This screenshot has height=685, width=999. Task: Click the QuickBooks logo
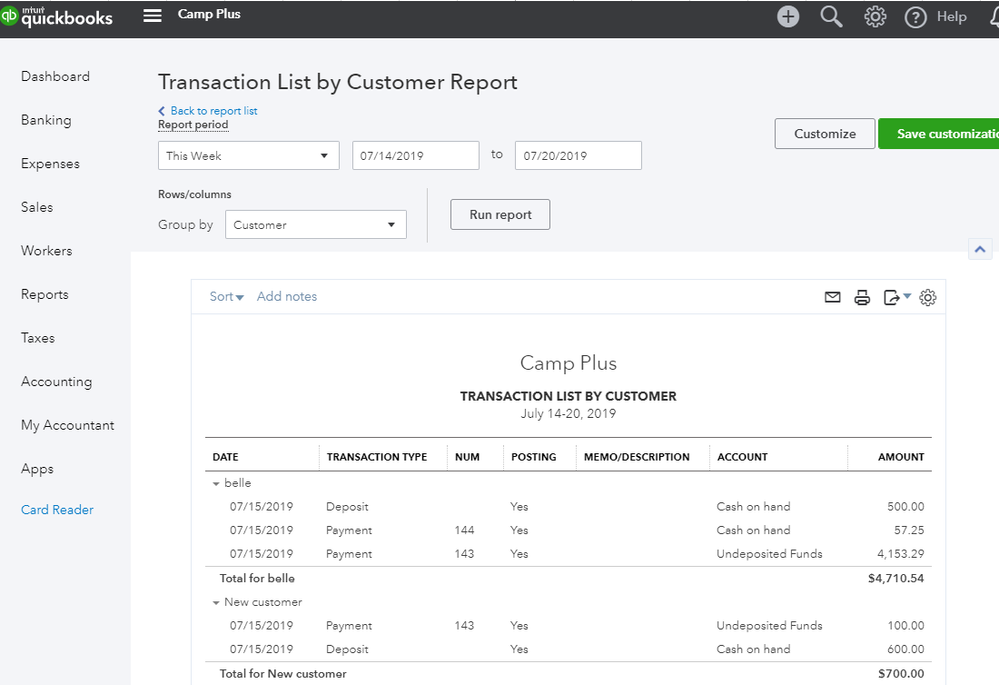point(57,17)
